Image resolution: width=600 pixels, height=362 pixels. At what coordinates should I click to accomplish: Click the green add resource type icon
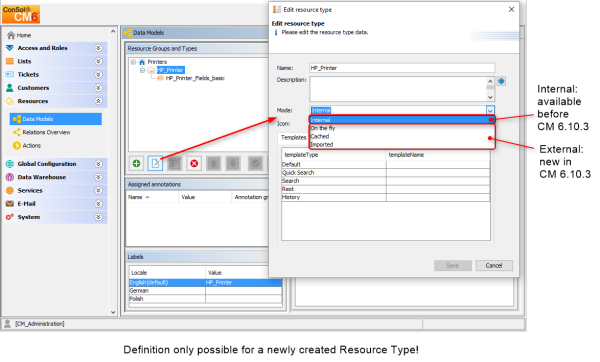coord(136,164)
